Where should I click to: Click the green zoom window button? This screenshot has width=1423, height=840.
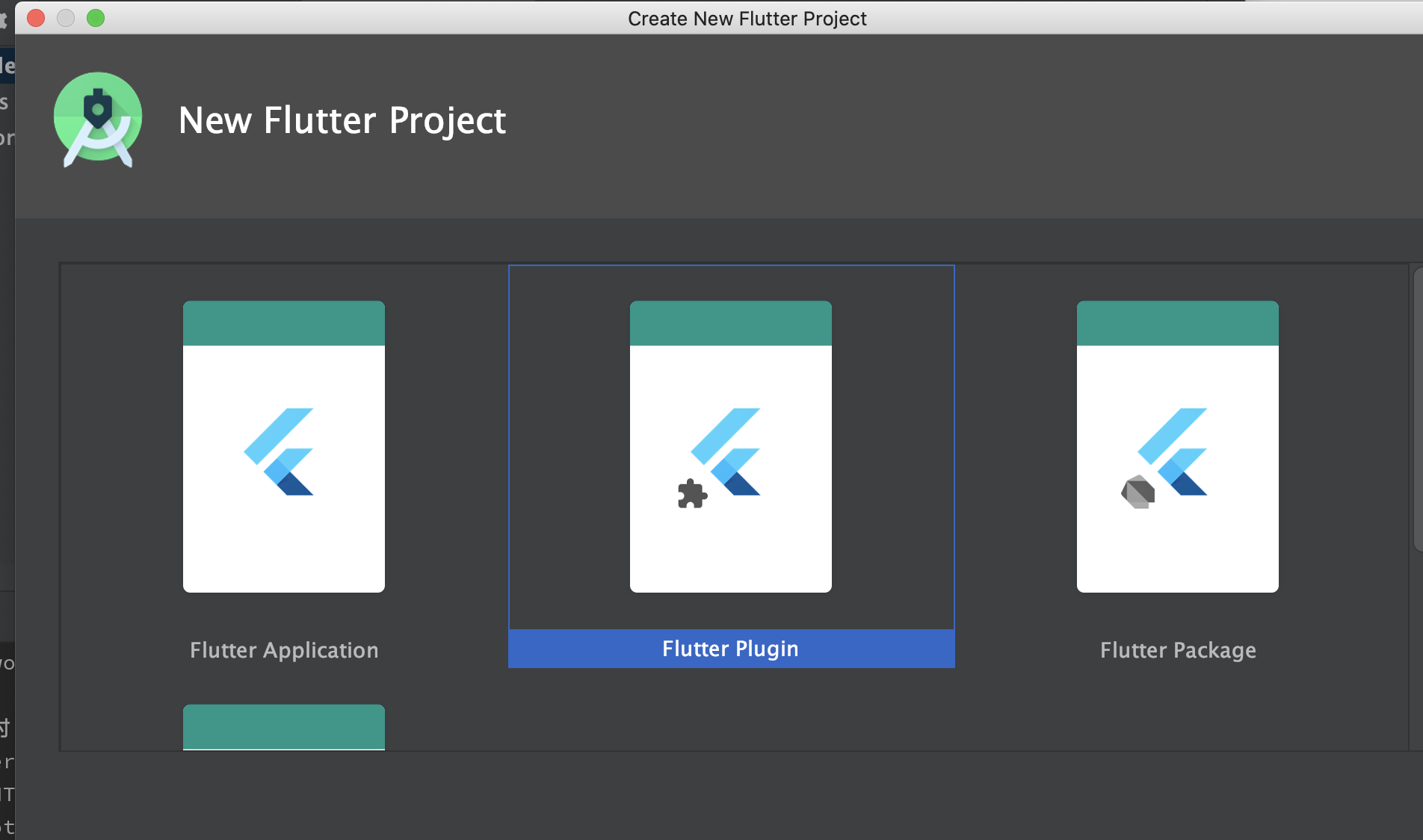[x=96, y=18]
